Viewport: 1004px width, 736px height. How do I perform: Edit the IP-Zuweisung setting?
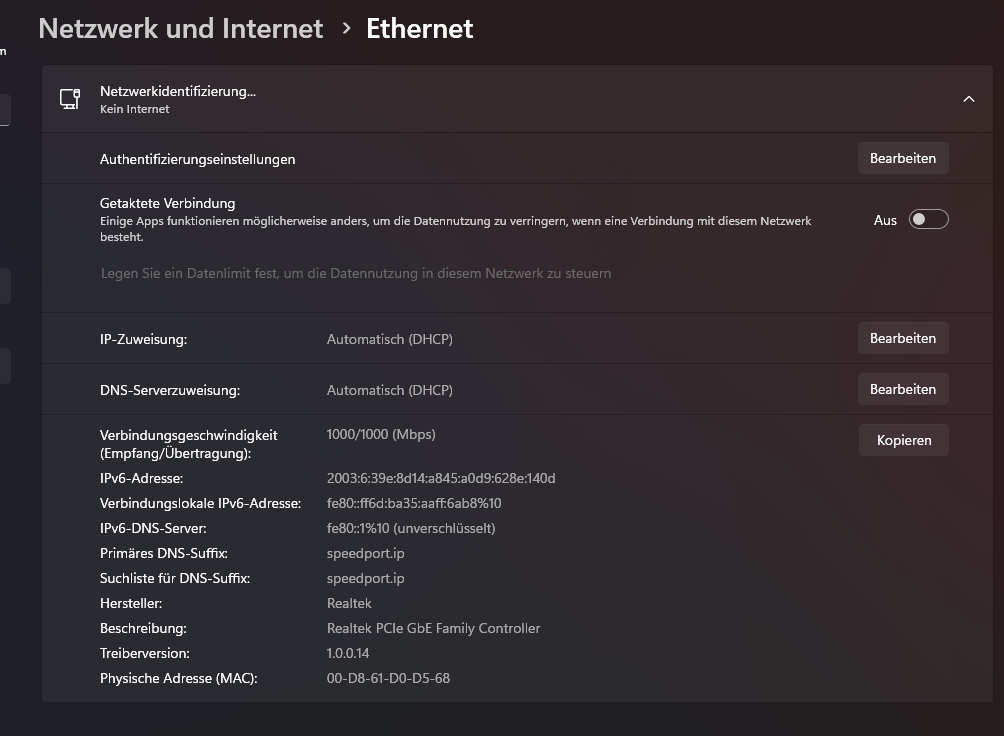tap(902, 338)
